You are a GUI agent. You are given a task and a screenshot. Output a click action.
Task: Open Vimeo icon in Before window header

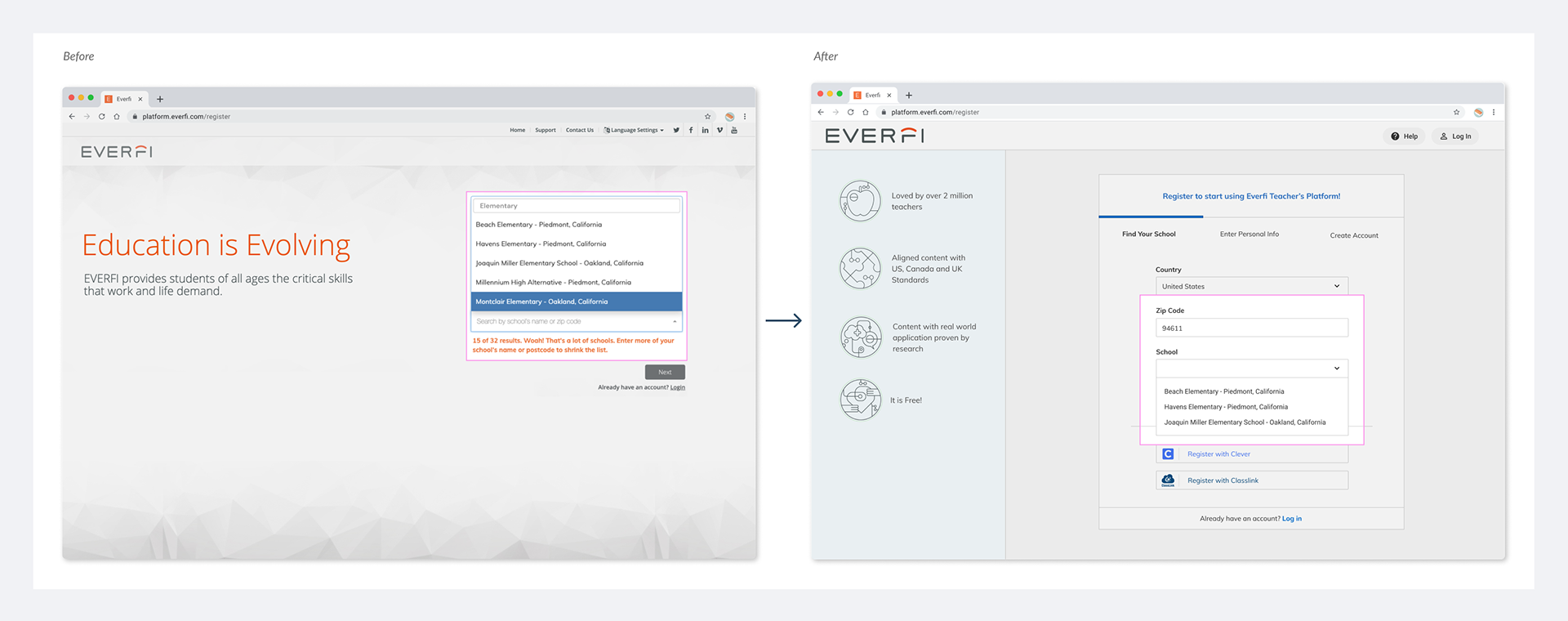pos(719,130)
